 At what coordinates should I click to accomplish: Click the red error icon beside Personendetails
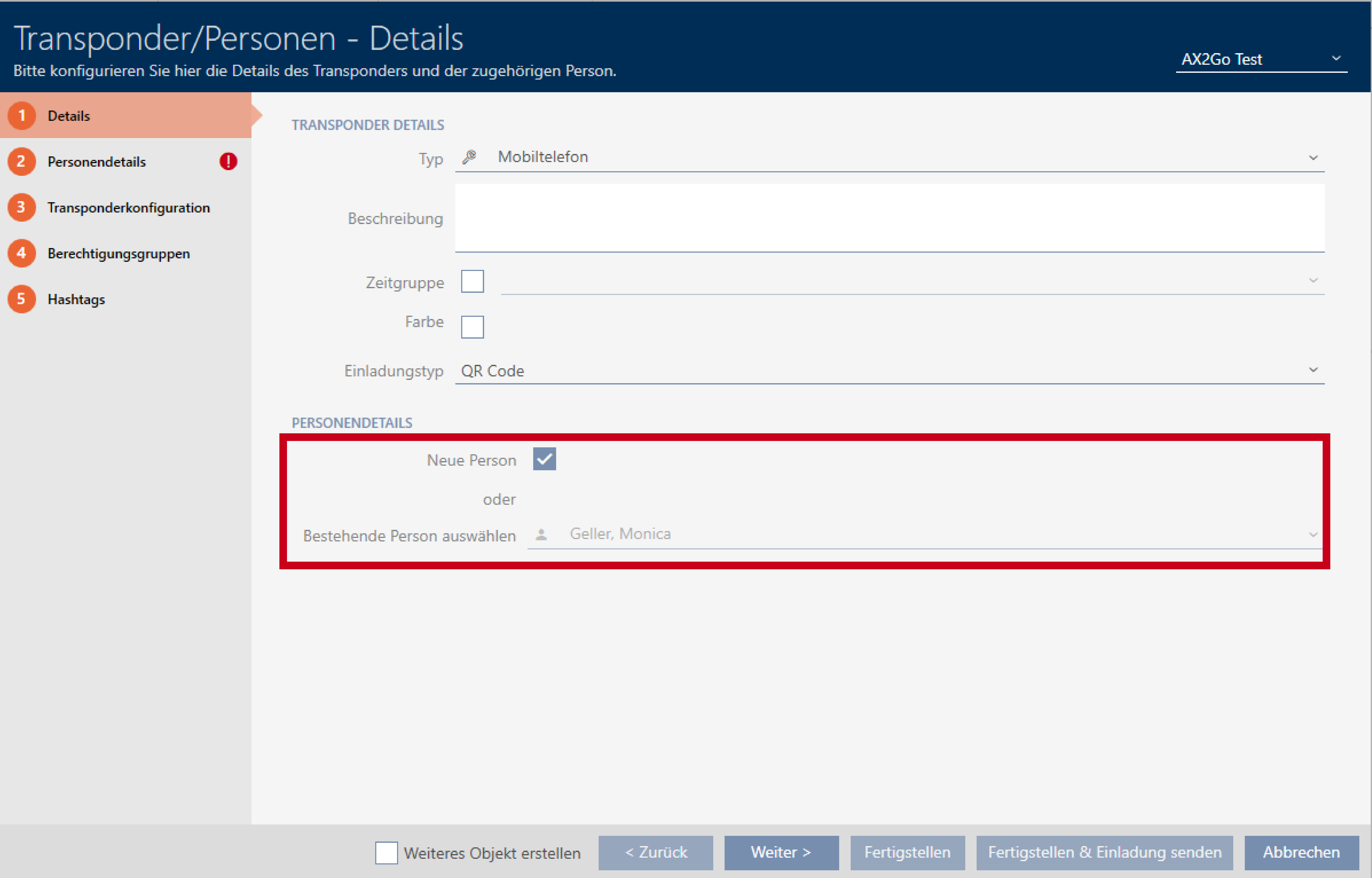pos(228,161)
